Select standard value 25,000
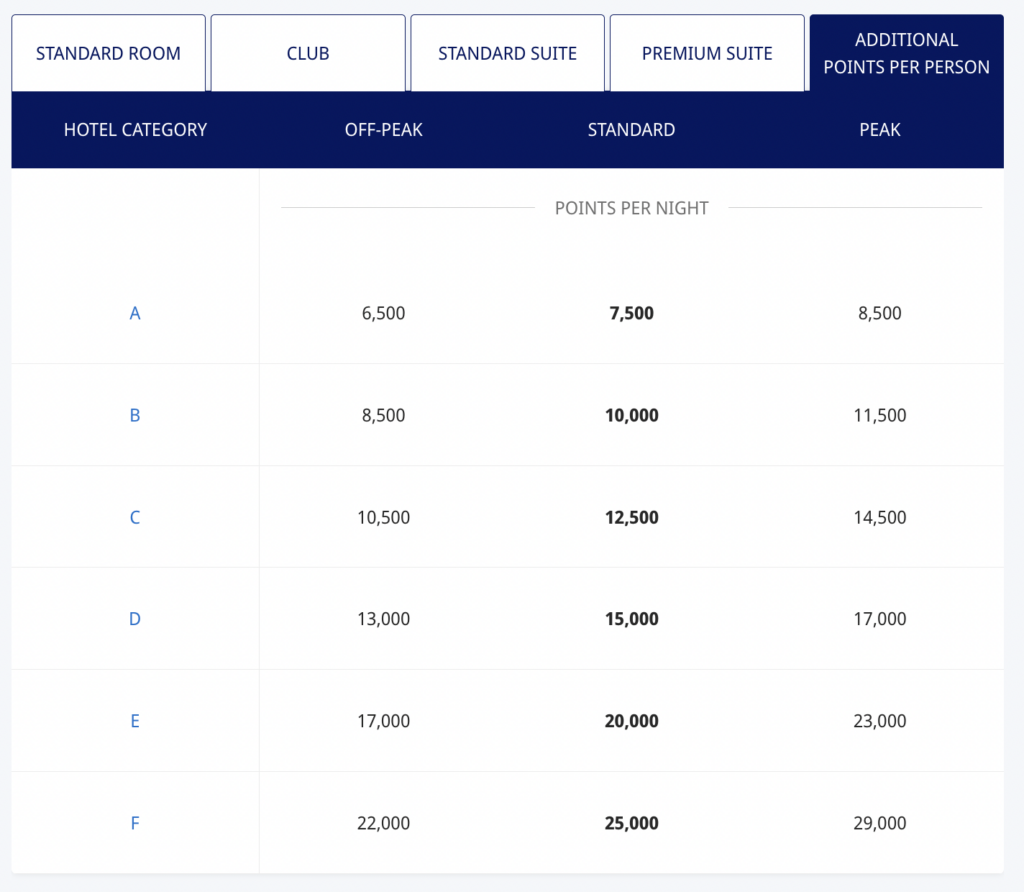1024x892 pixels. pos(632,823)
